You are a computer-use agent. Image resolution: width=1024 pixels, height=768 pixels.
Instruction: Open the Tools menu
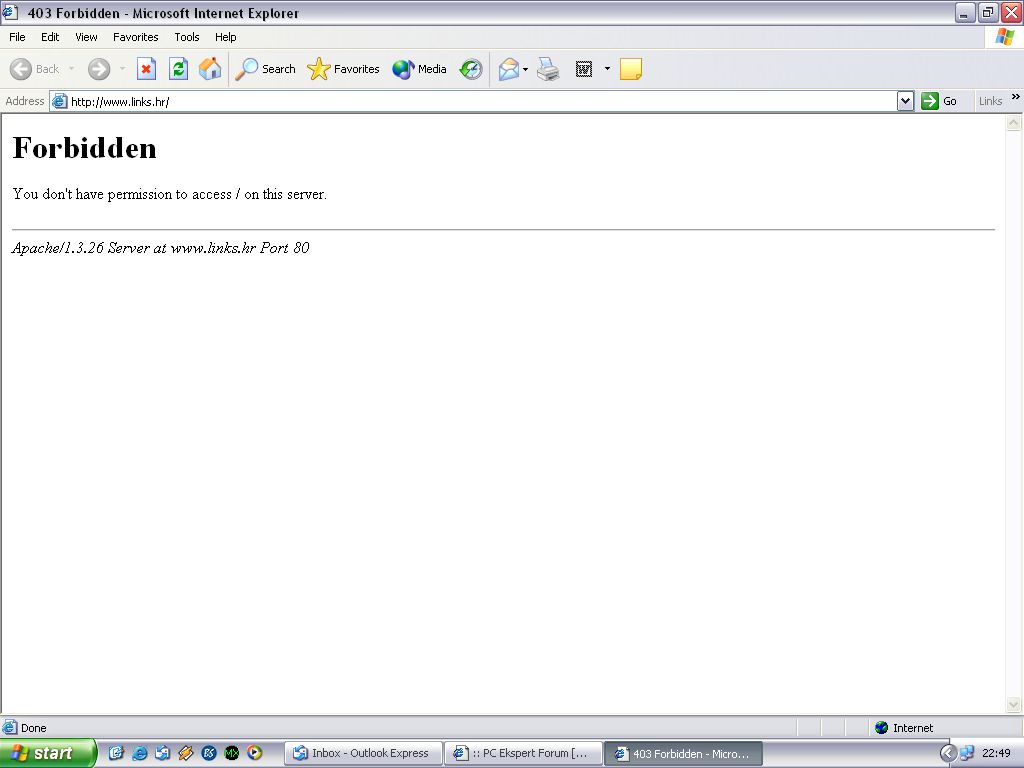click(187, 37)
